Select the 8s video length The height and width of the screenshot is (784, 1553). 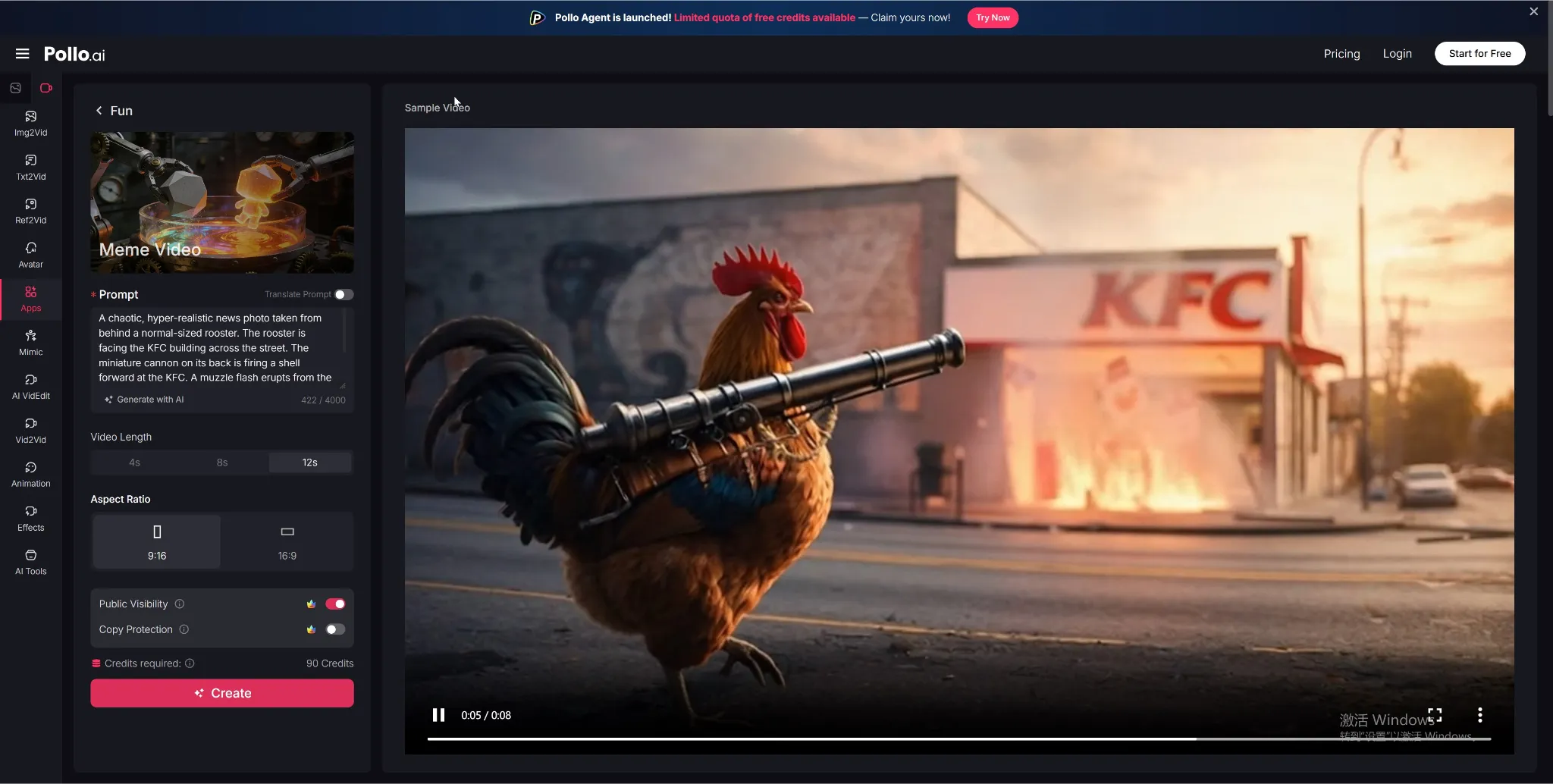click(x=222, y=463)
